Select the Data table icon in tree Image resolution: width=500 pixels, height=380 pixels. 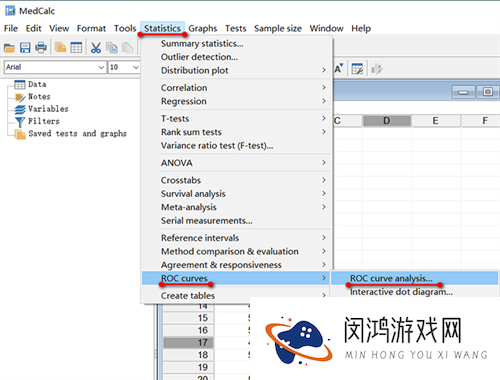[20, 85]
